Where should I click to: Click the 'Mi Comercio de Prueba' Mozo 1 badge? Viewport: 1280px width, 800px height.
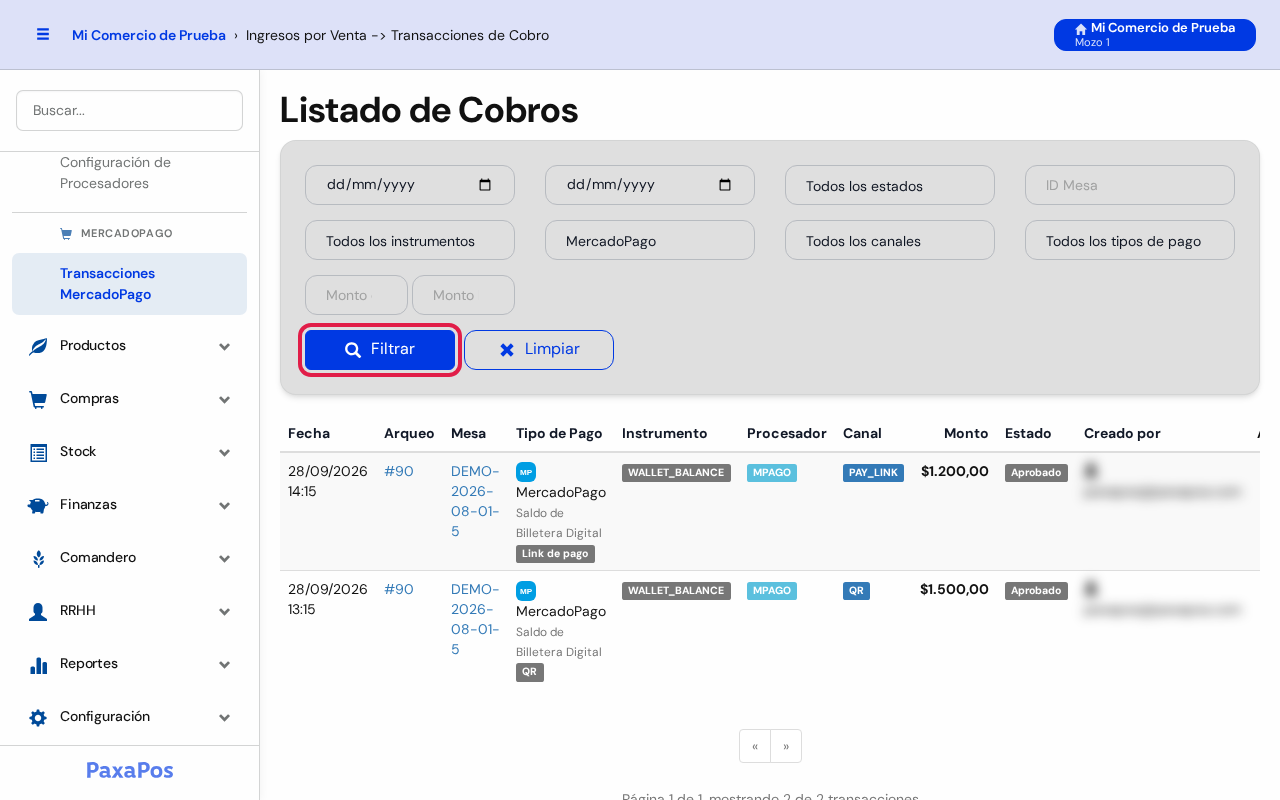[1155, 35]
